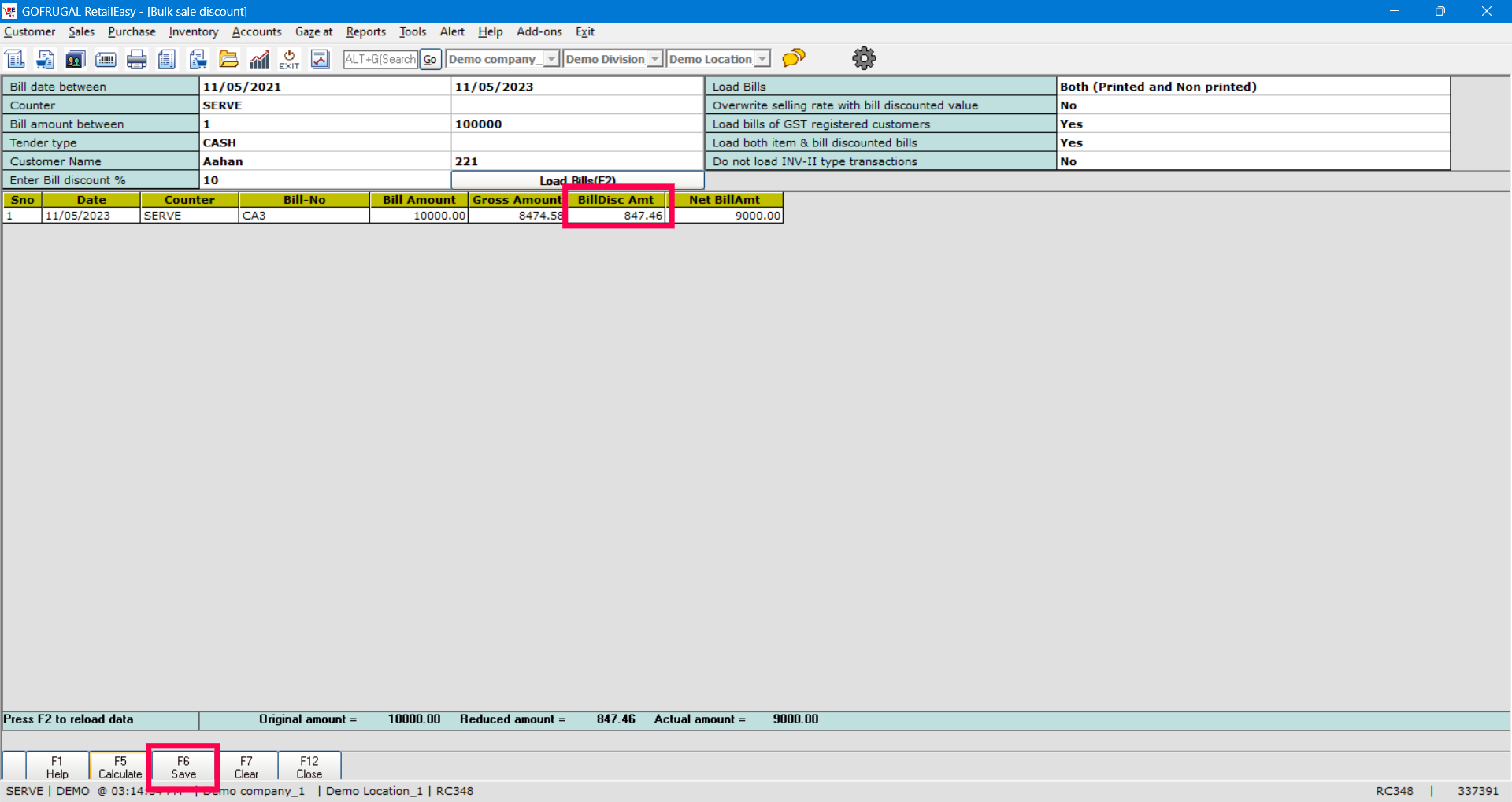Image resolution: width=1512 pixels, height=802 pixels.
Task: Open the bar chart reports icon
Action: [259, 59]
